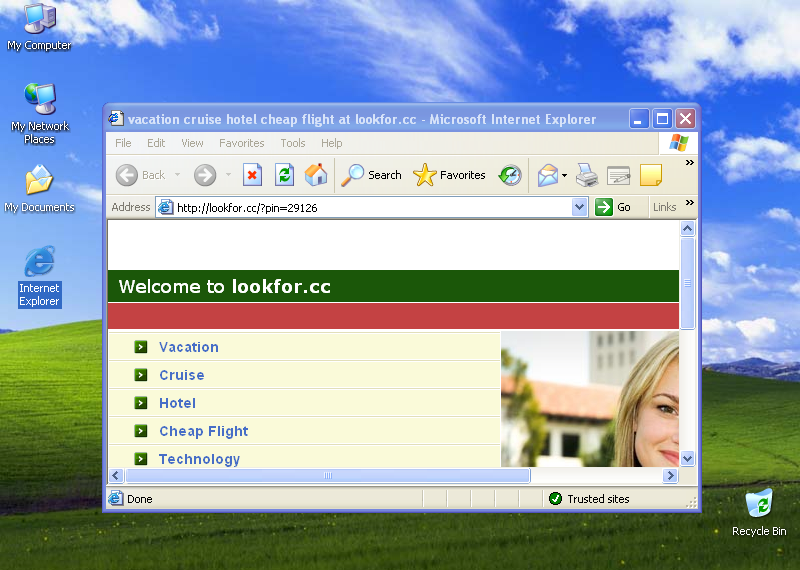Expand the Forward button history dropdown arrow
The image size is (800, 570).
pos(229,175)
